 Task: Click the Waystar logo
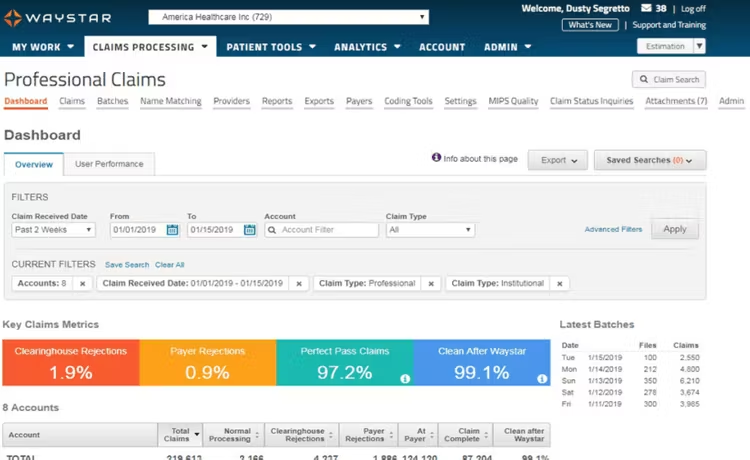(x=57, y=18)
